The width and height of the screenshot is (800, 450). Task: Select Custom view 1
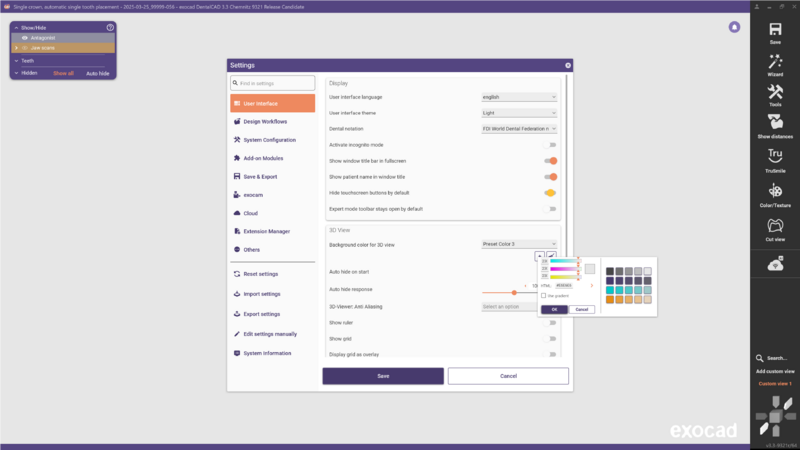tap(775, 384)
